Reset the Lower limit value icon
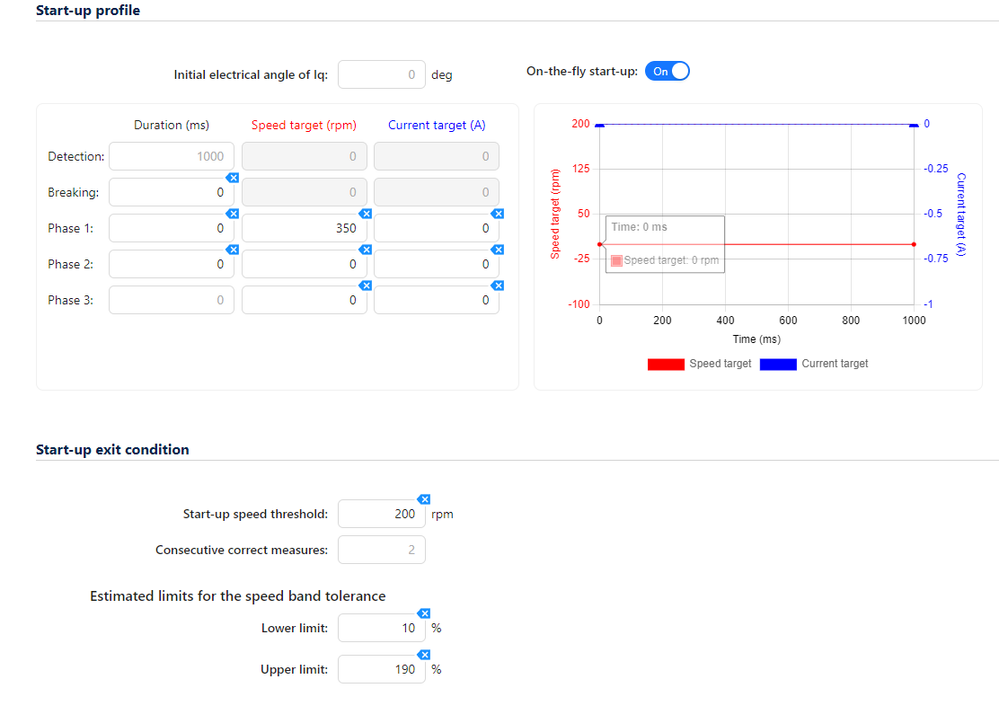The image size is (999, 704). tap(424, 613)
